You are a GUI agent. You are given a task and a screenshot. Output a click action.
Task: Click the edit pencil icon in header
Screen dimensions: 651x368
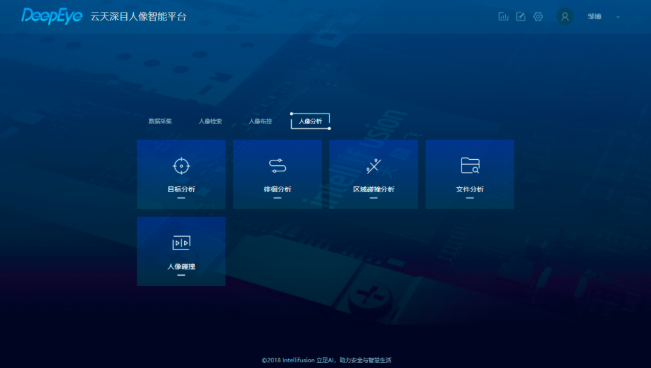[x=521, y=17]
